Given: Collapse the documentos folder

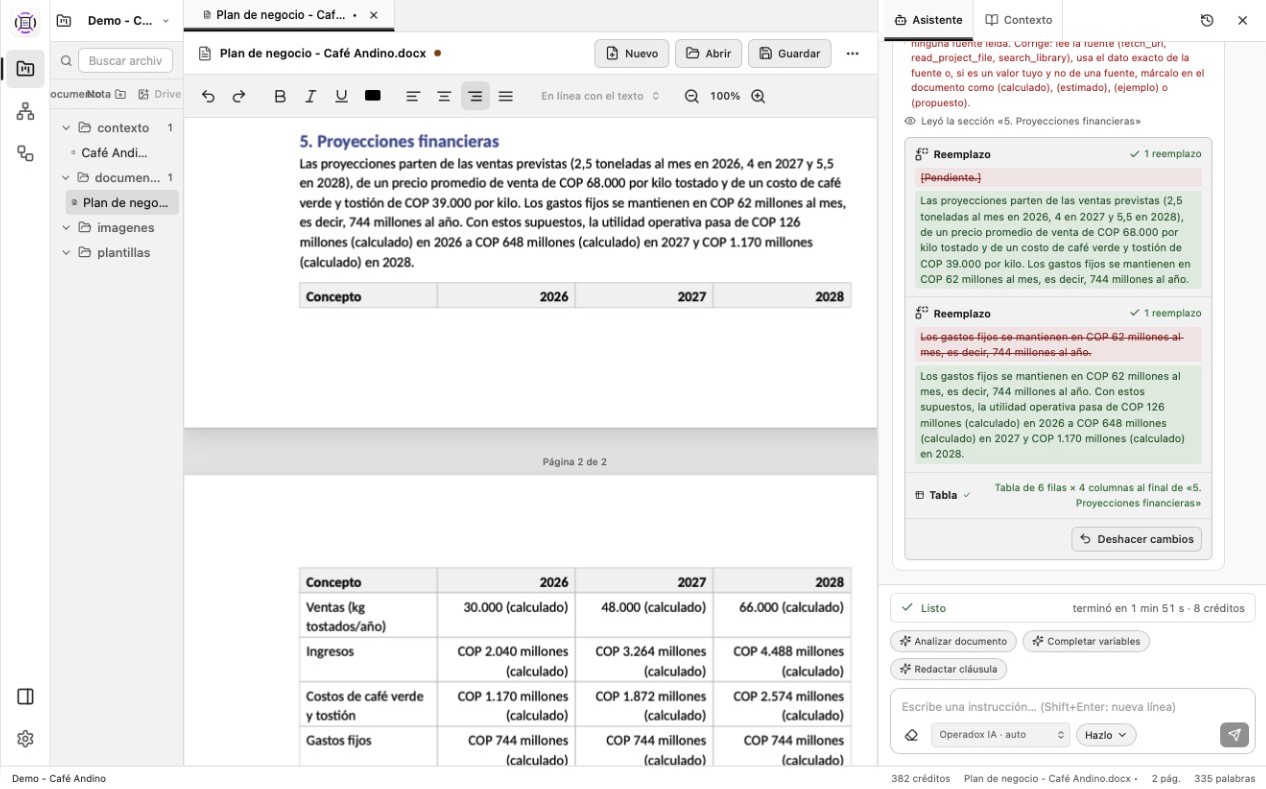Looking at the screenshot, I should (66, 178).
